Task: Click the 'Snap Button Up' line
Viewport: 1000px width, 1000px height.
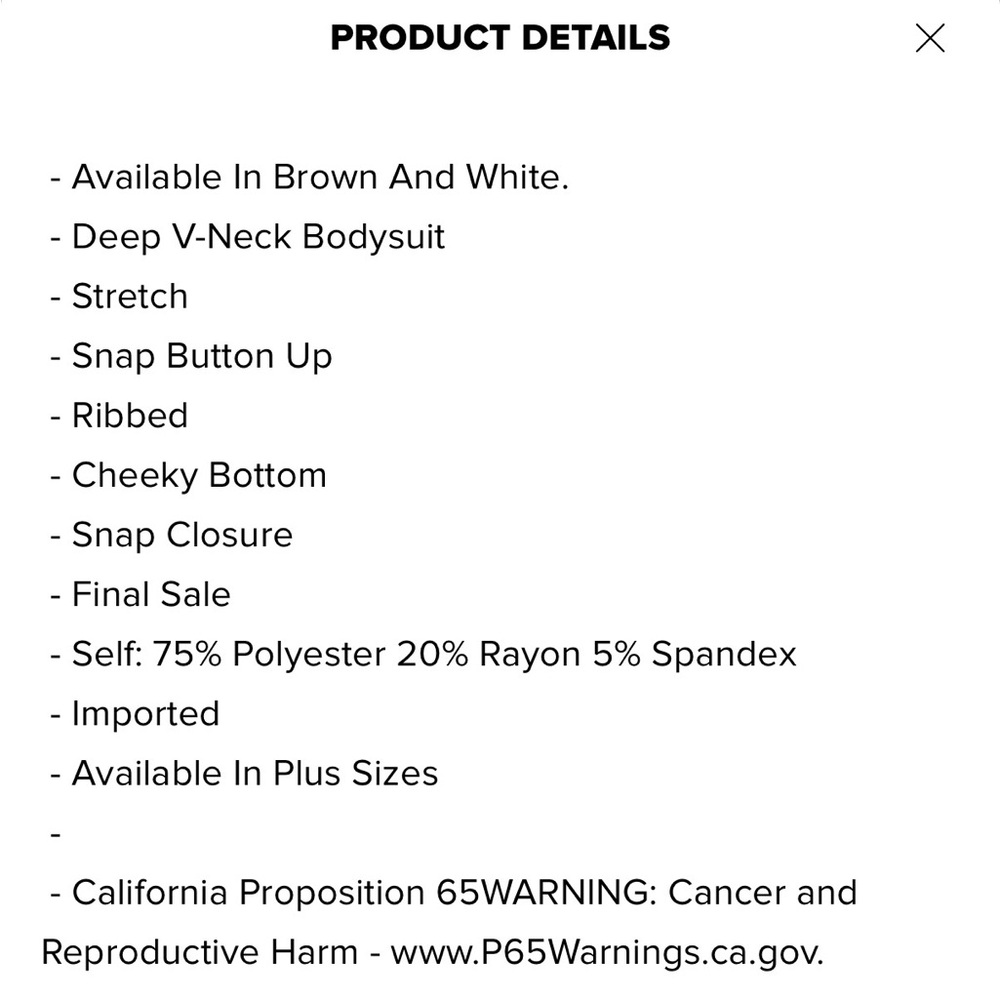Action: coord(191,357)
